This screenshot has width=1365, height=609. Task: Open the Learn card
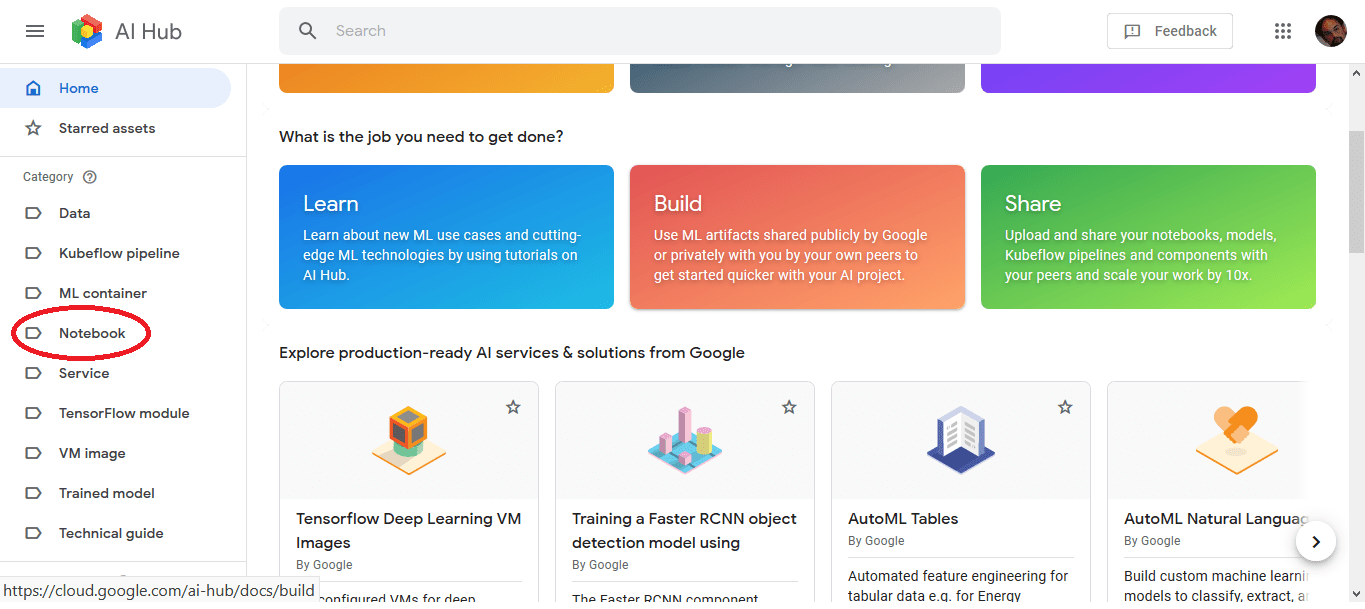coord(446,237)
